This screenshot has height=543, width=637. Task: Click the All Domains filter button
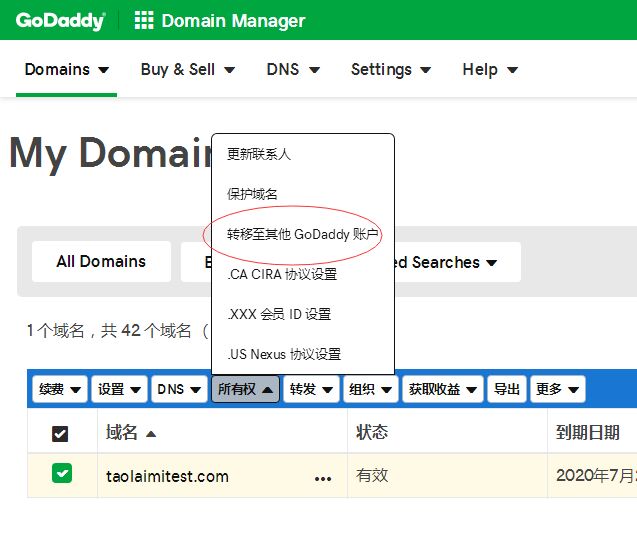click(x=101, y=261)
